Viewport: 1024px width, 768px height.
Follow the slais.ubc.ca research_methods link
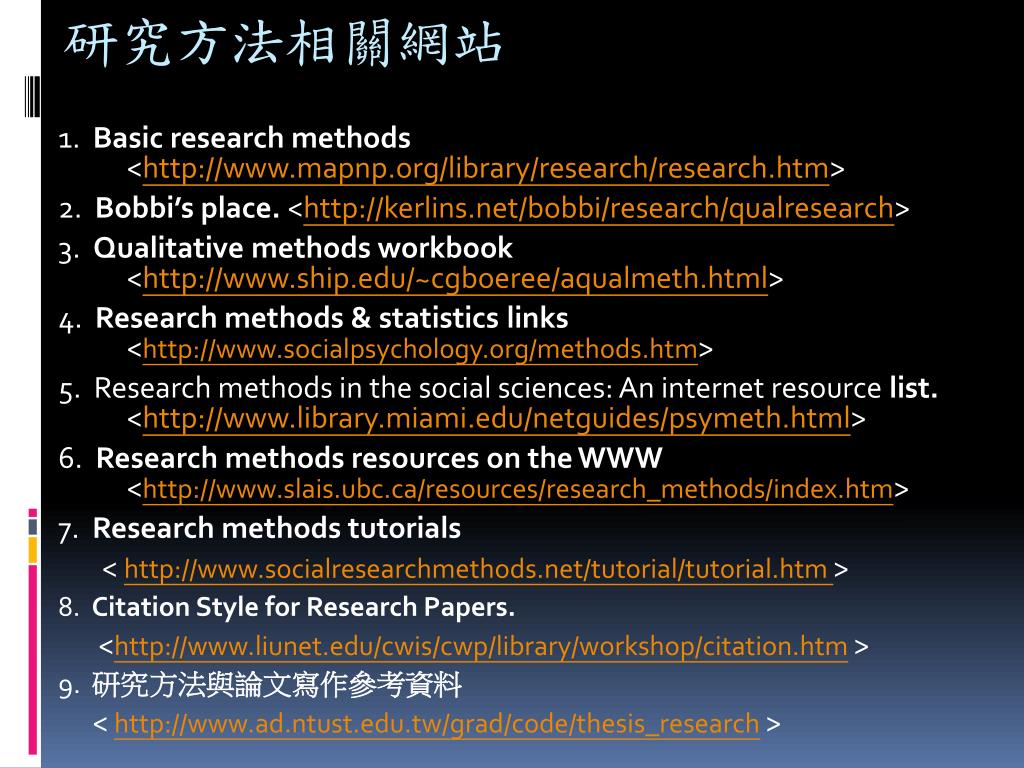(x=518, y=489)
